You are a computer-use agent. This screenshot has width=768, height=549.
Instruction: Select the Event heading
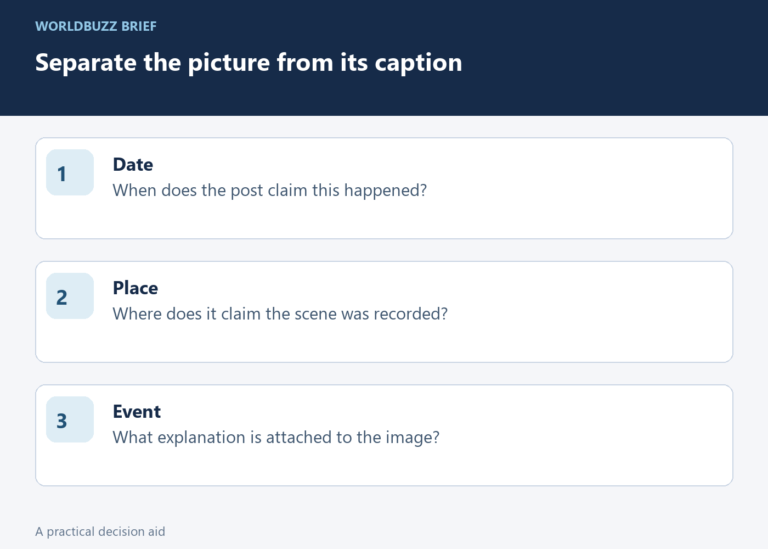[x=137, y=411]
